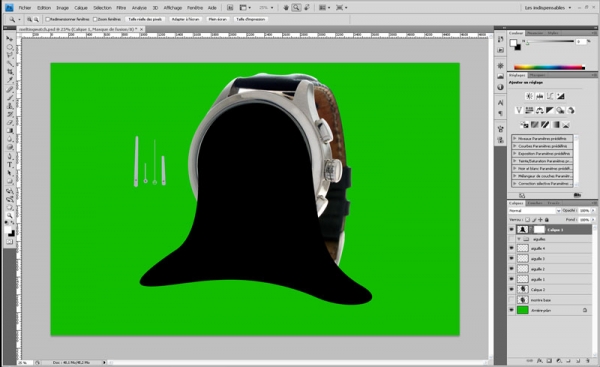Image resolution: width=600 pixels, height=367 pixels.
Task: Click the Rotate View tool in application bar
Action: pyautogui.click(x=307, y=8)
